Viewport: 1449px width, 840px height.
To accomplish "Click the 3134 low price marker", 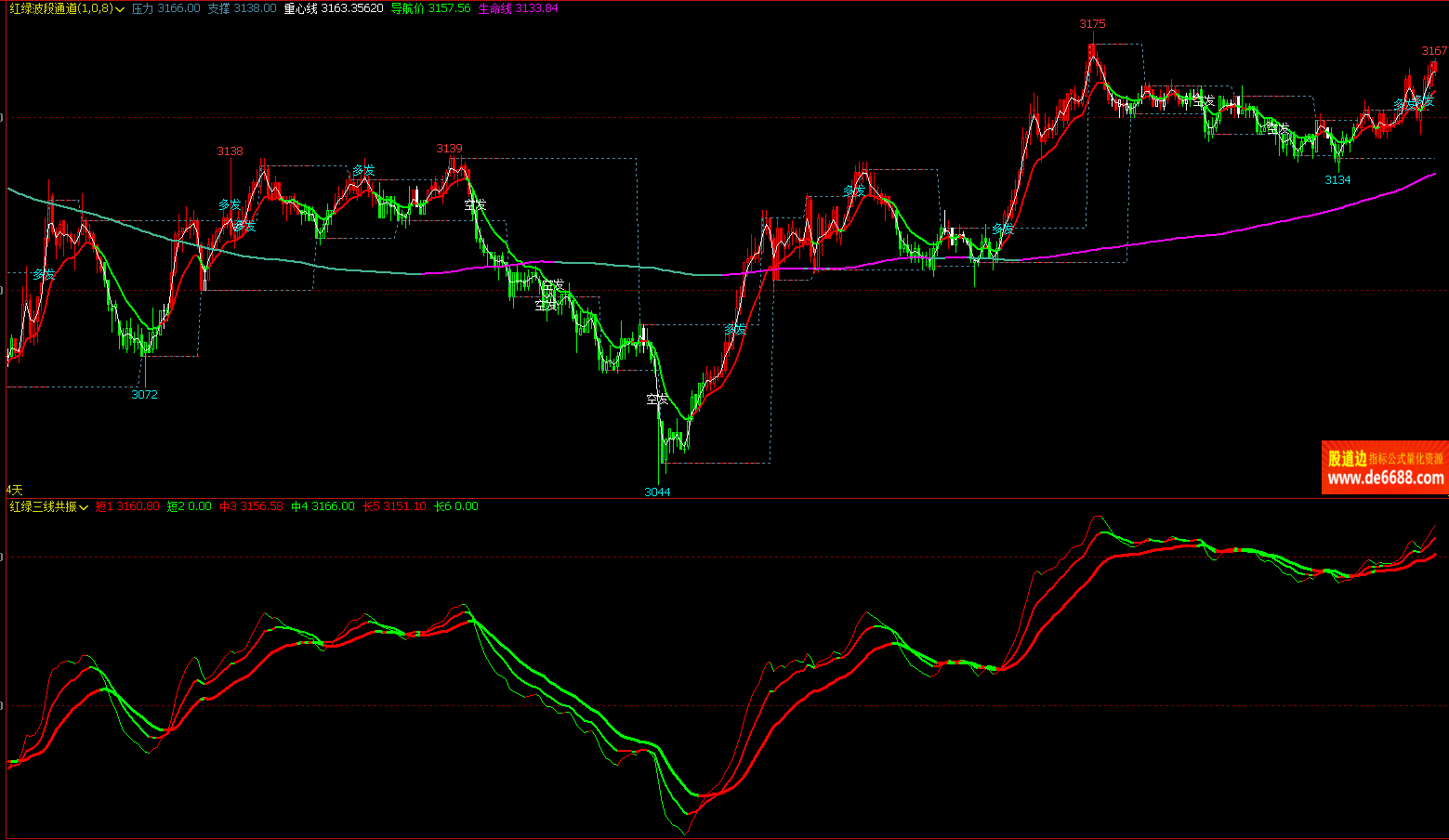I will (x=1337, y=180).
